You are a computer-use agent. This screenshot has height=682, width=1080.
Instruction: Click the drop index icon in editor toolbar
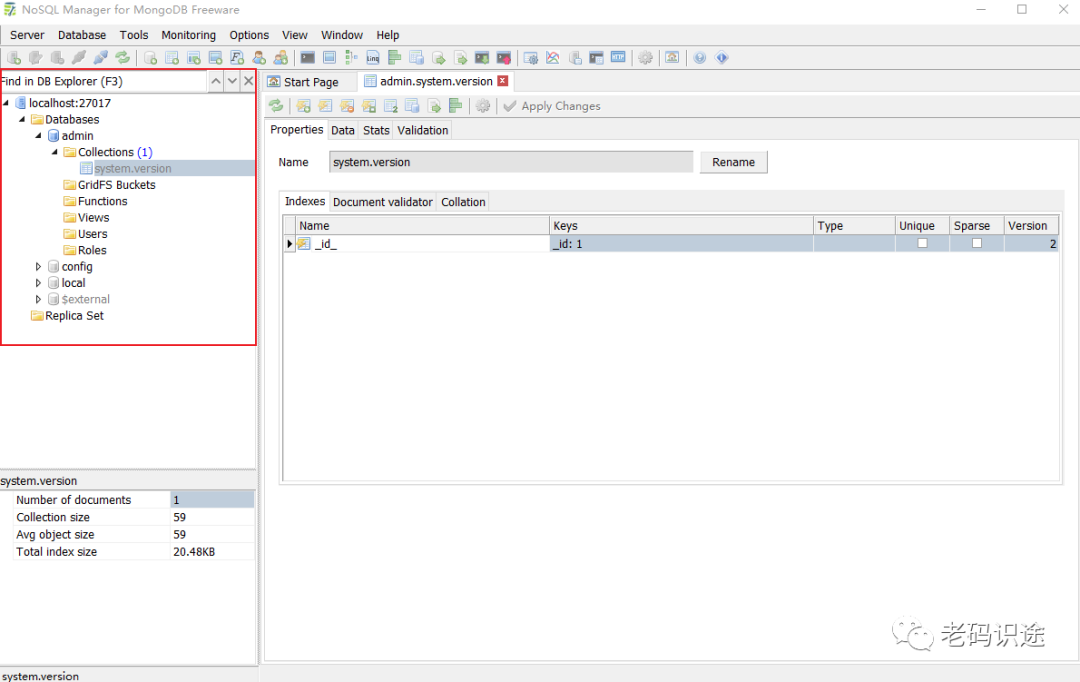pyautogui.click(x=347, y=106)
